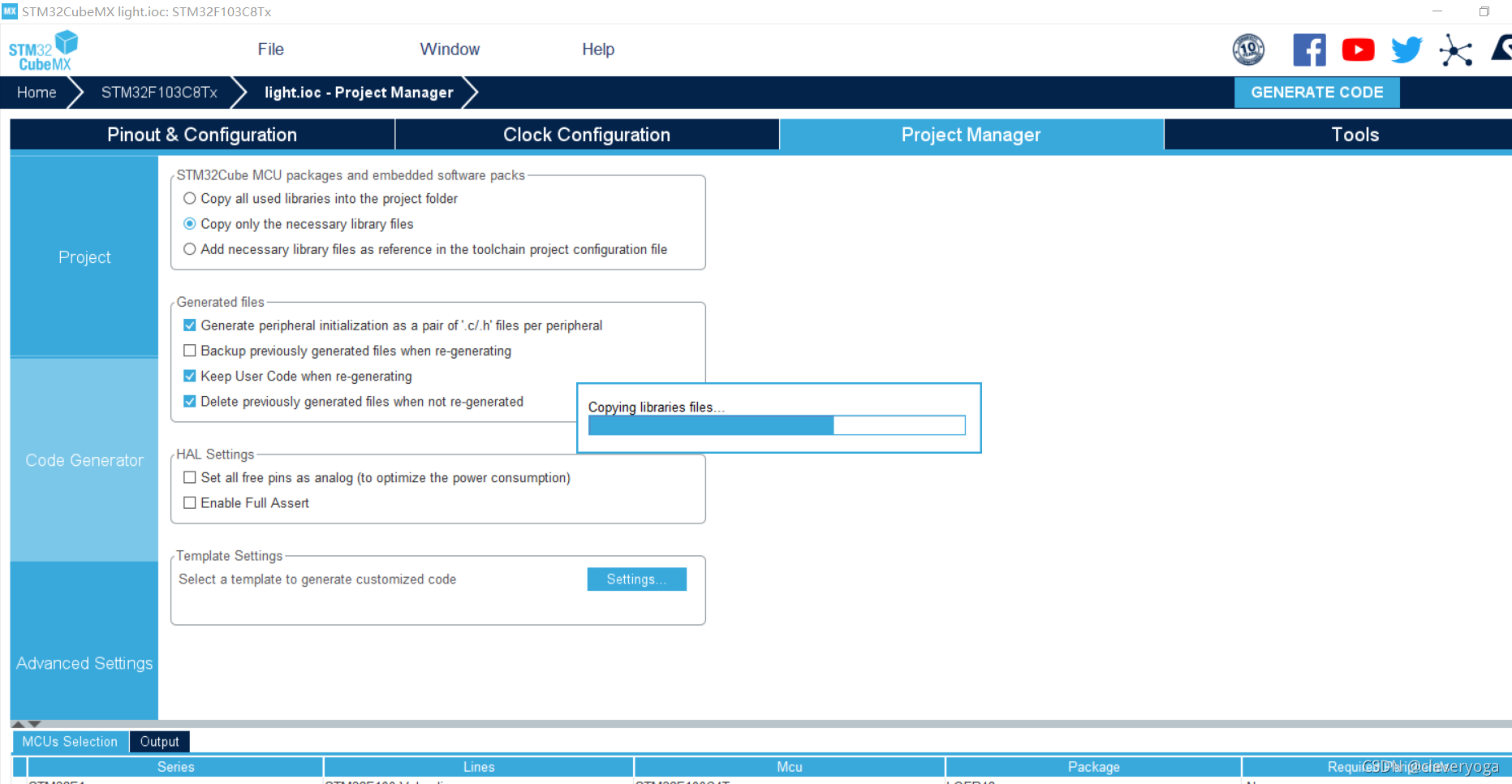1512x784 pixels.
Task: Click the template Settings... button
Action: pos(636,579)
